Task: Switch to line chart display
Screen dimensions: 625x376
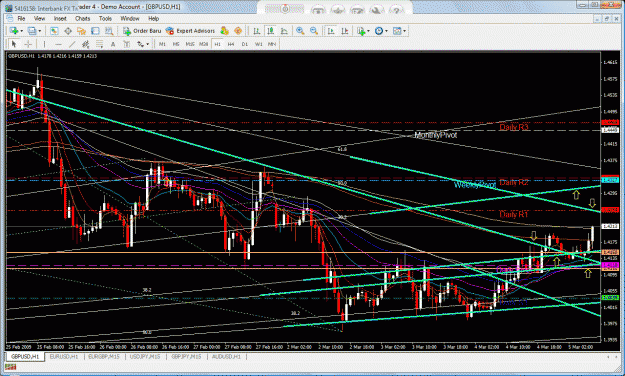Action: [284, 31]
